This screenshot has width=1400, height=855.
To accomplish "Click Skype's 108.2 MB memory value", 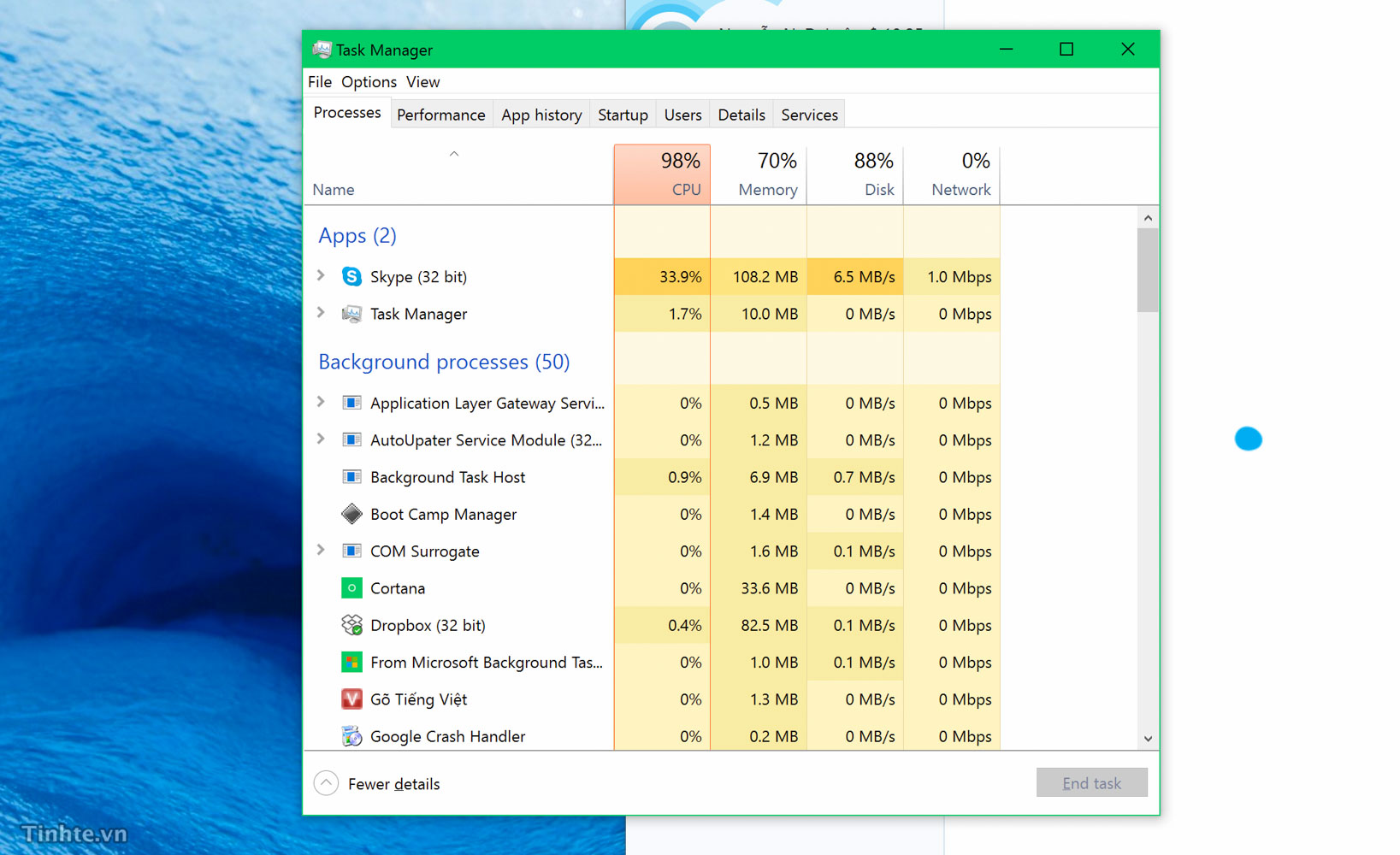I will (x=765, y=277).
